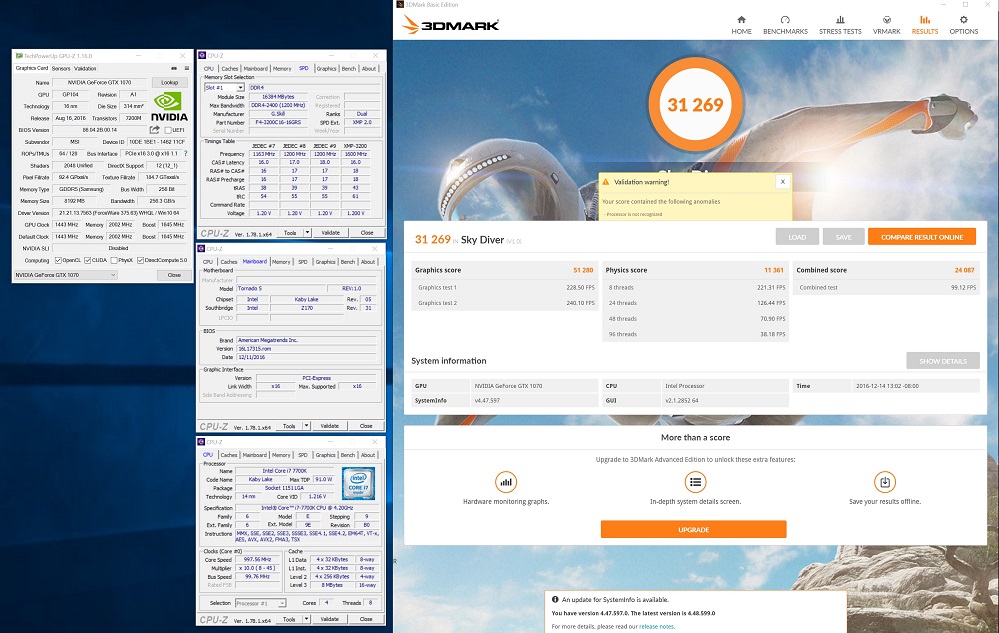The width and height of the screenshot is (999, 633).
Task: Toggle the OpenCL checkbox
Action: (58, 260)
